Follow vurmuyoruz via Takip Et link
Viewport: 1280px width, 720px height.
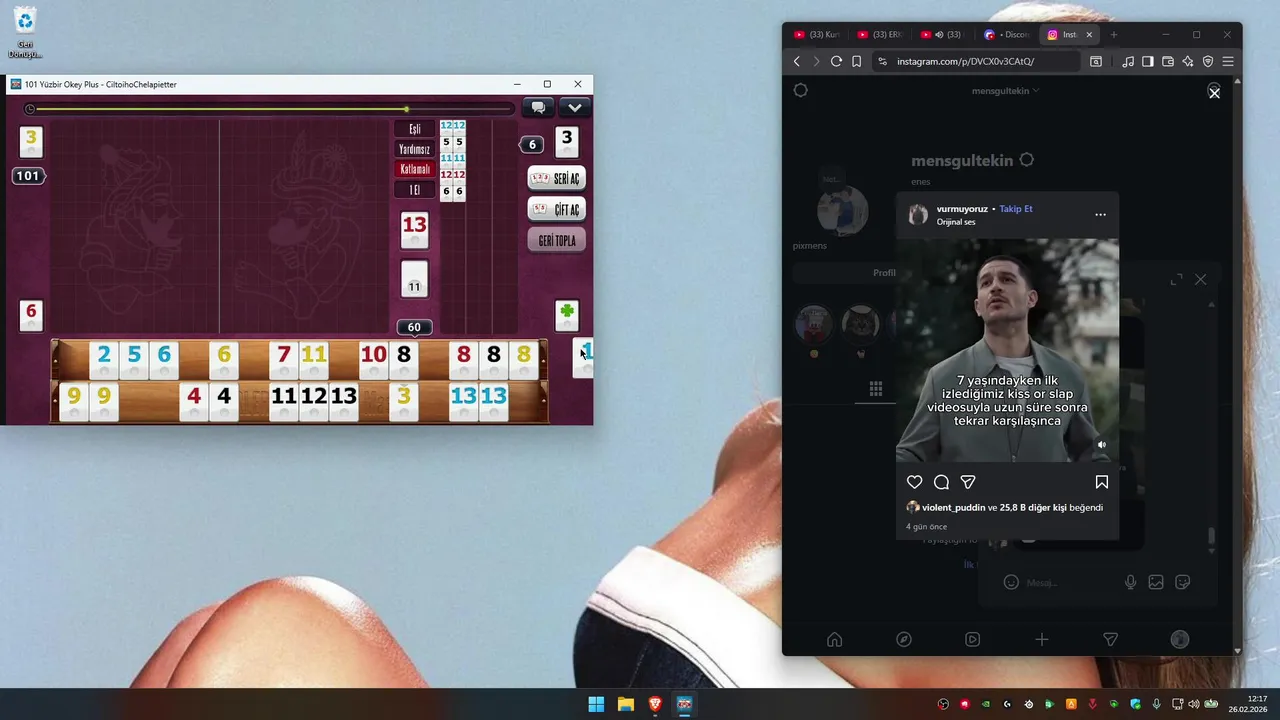[1016, 209]
